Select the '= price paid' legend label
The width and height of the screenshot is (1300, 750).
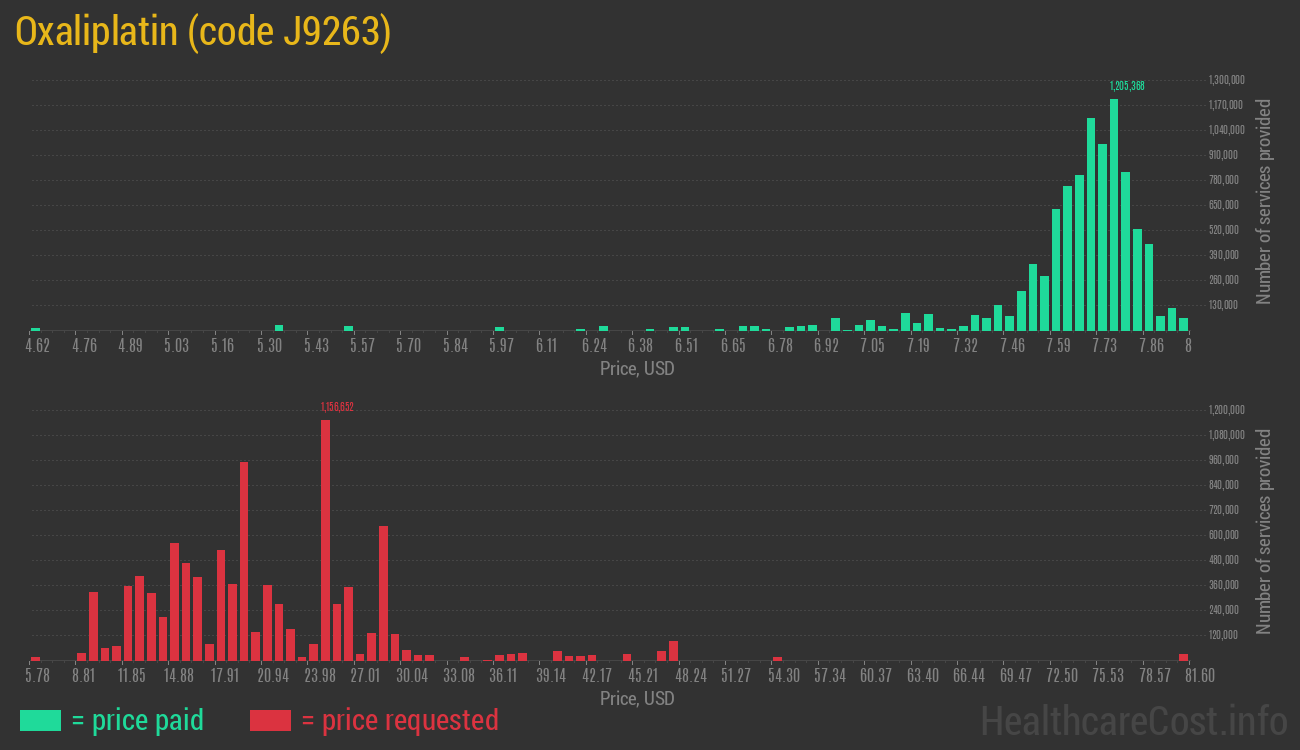coord(138,720)
